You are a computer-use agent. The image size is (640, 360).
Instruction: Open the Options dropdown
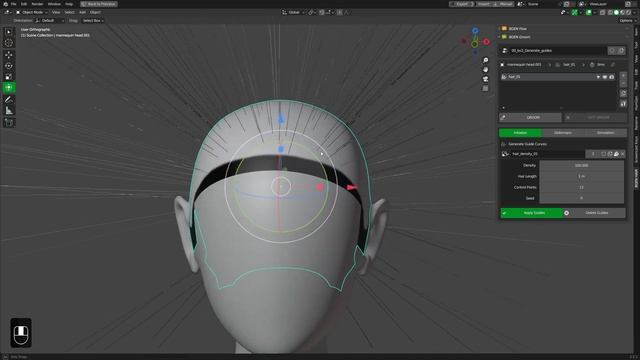[x=627, y=20]
